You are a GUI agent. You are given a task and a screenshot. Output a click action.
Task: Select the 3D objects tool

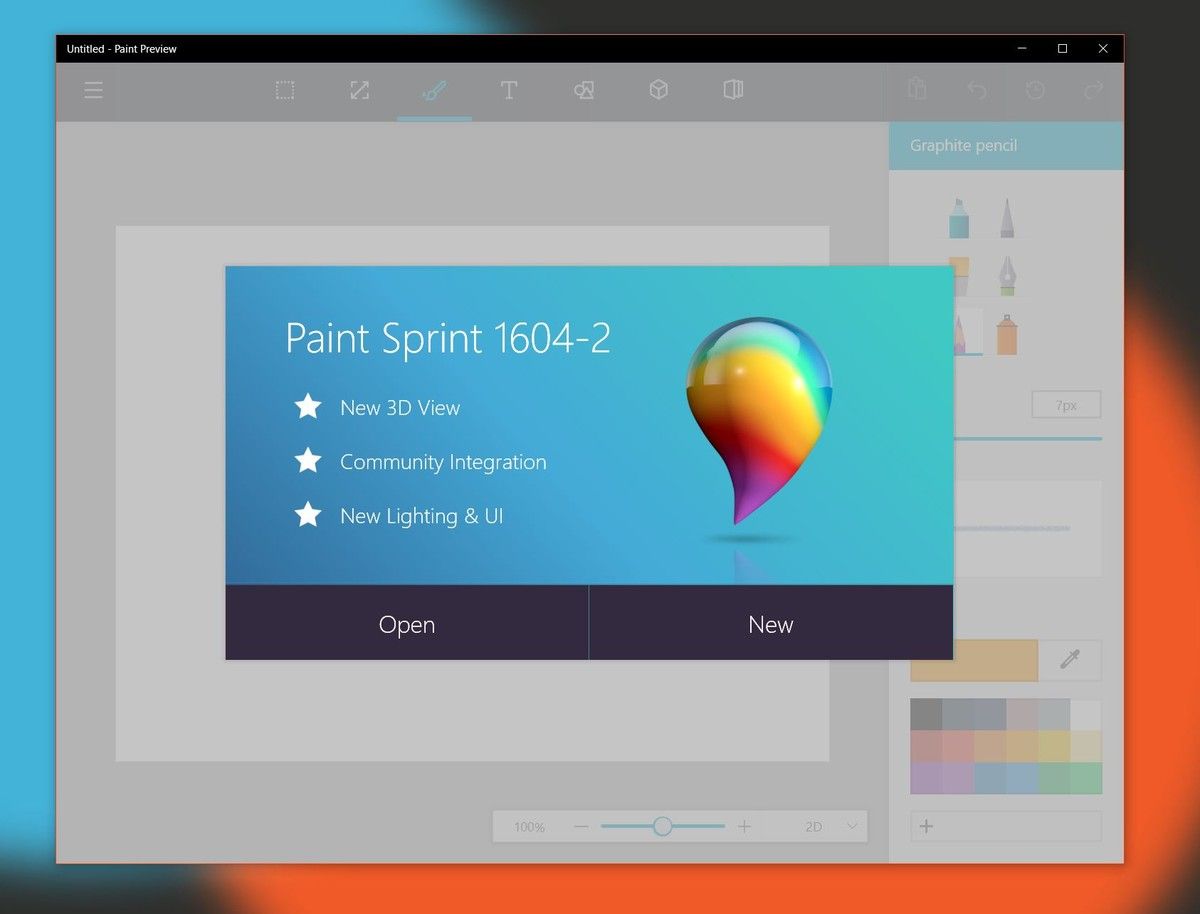(x=658, y=90)
